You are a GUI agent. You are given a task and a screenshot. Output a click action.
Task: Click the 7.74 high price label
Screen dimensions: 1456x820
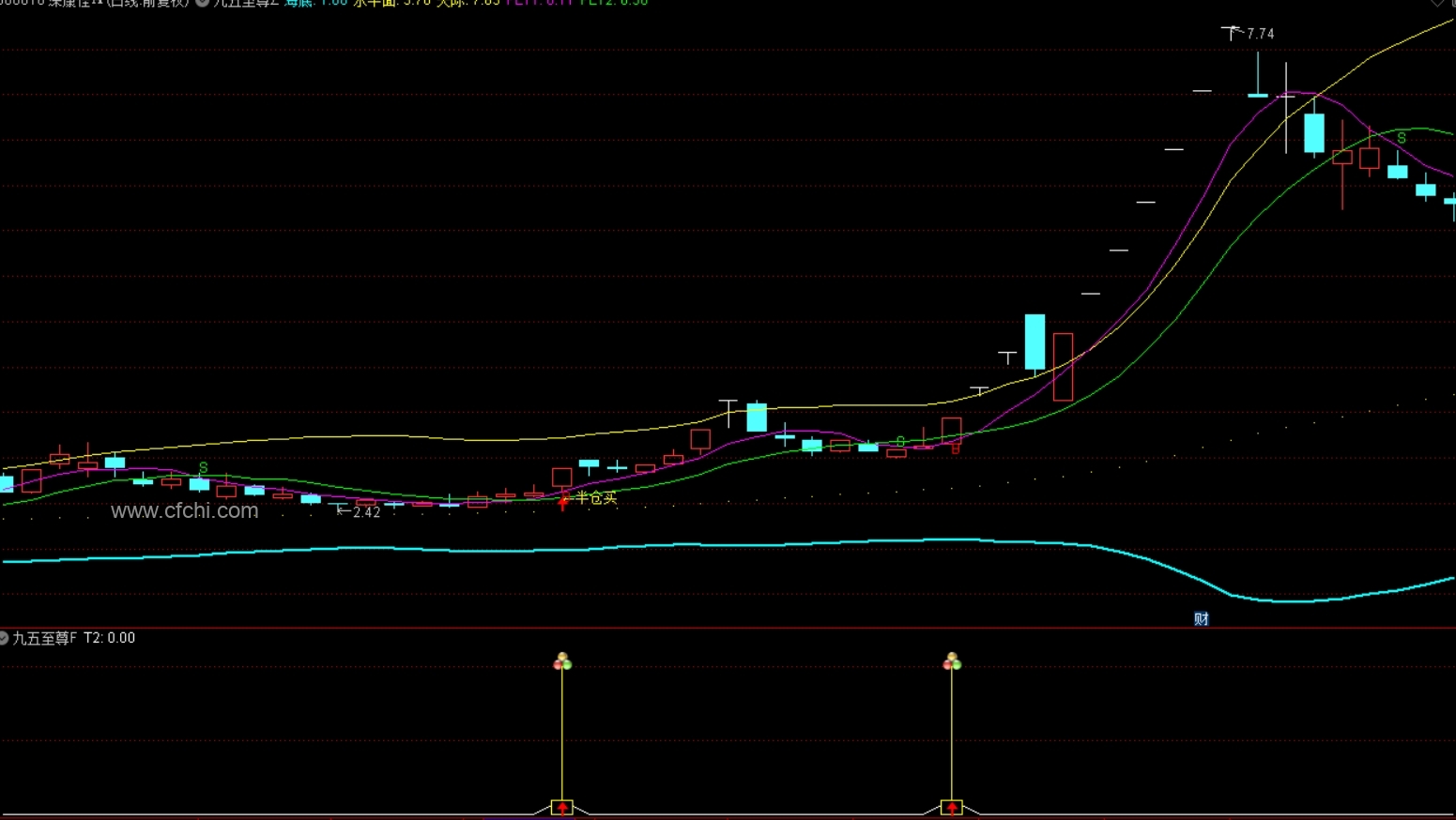tap(1260, 34)
